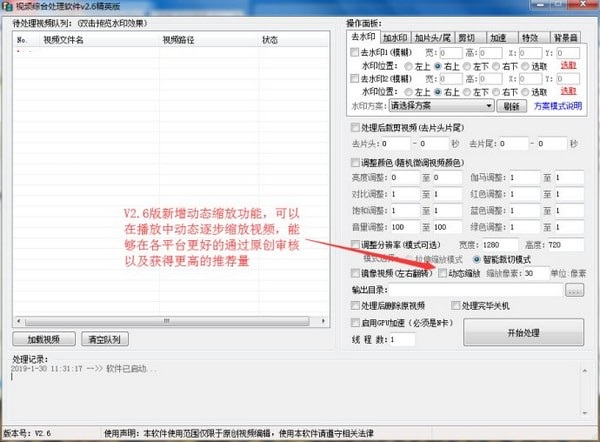Click the 输出目录 path field
This screenshot has width=600, height=442.
476,290
